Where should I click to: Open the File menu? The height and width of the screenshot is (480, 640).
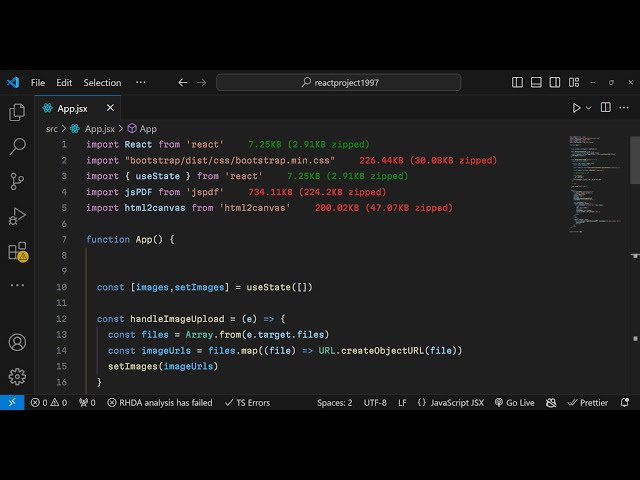[x=38, y=83]
